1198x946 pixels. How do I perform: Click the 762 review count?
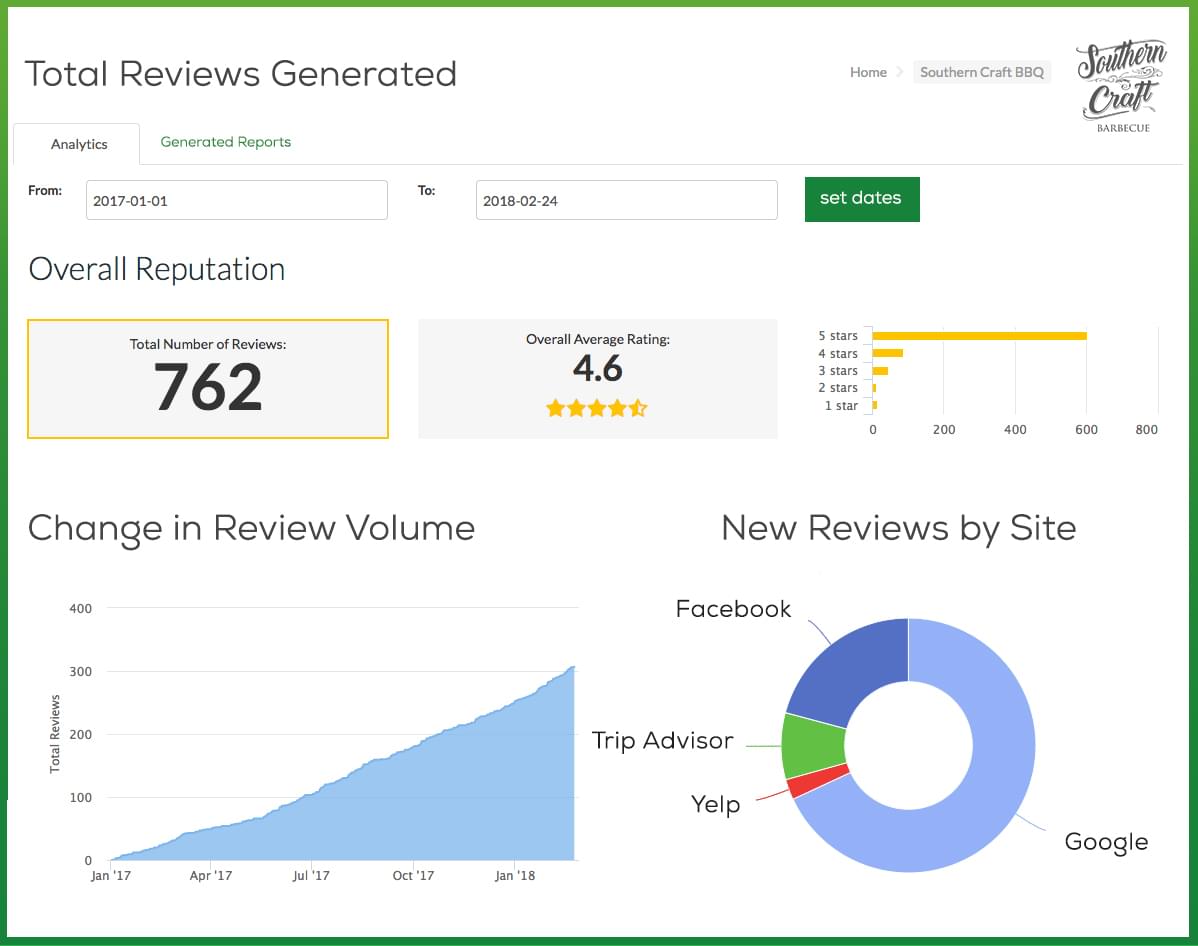pyautogui.click(x=208, y=387)
